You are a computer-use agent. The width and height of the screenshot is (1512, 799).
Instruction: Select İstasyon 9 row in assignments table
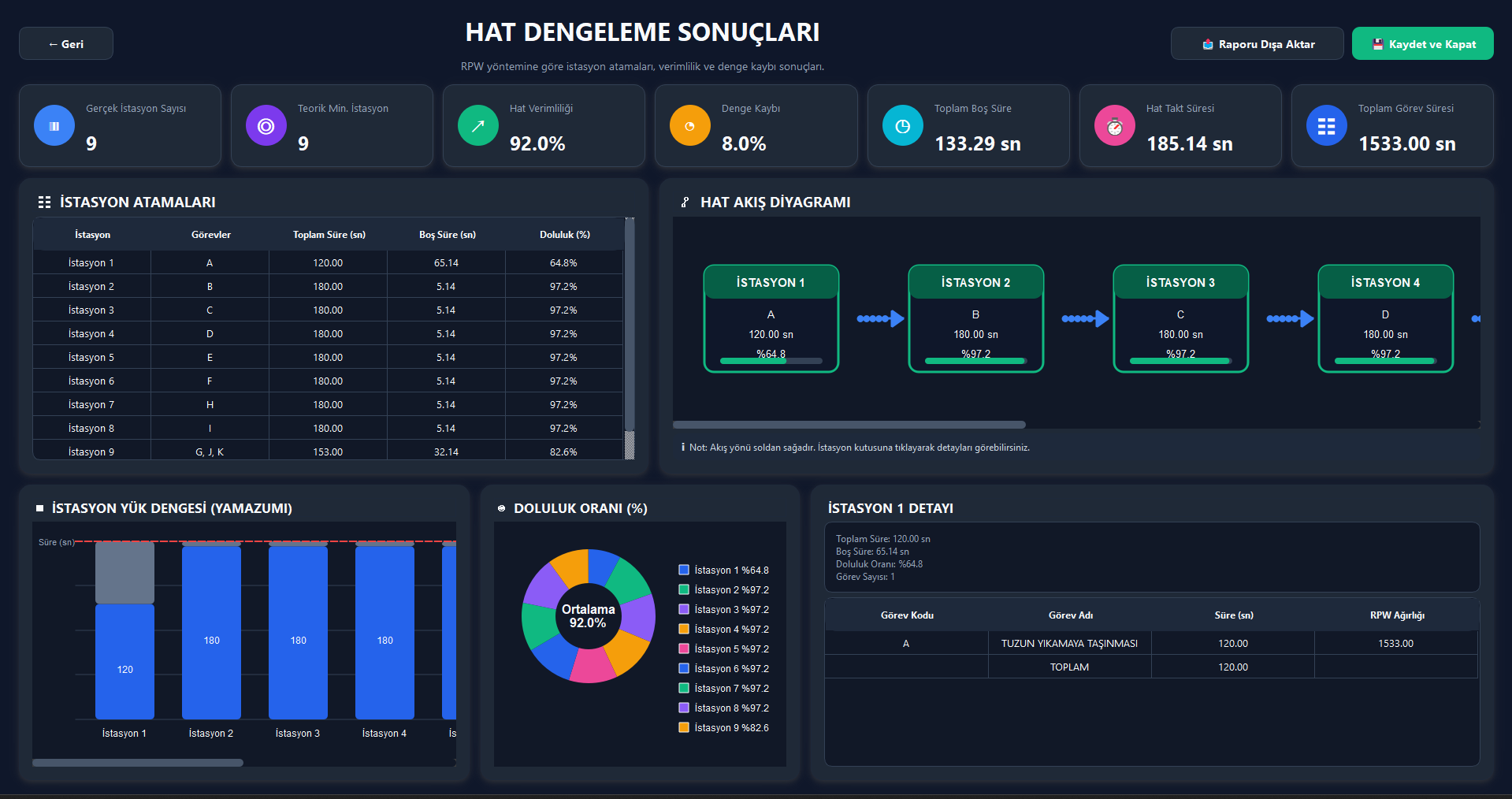click(328, 451)
